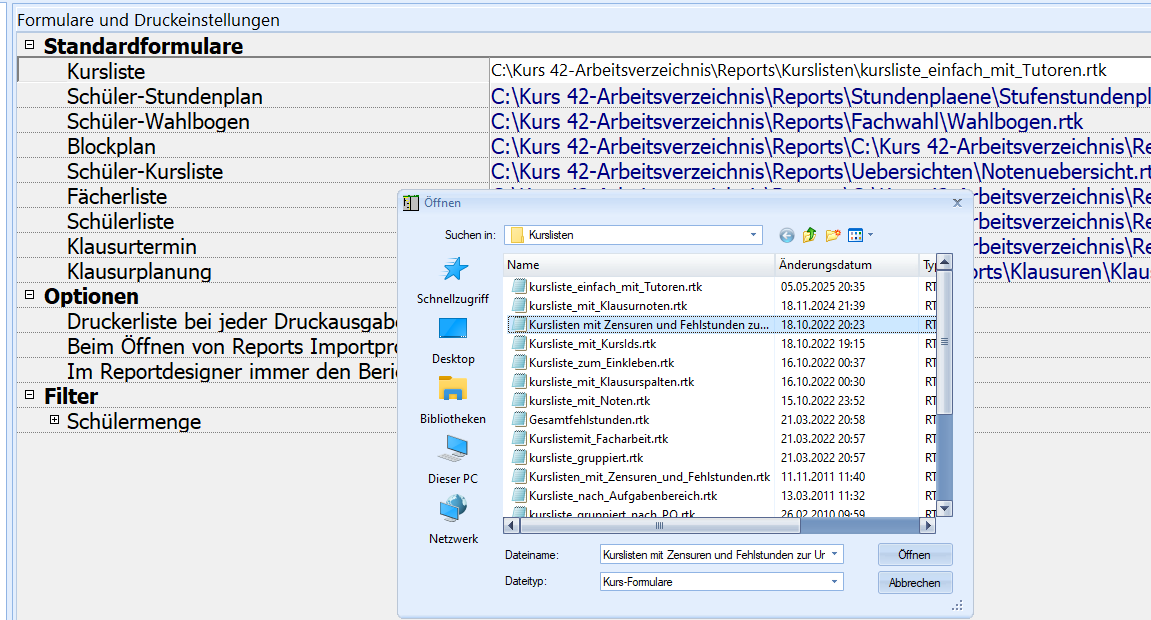This screenshot has width=1151, height=620.
Task: Open the Suchen in folder dropdown
Action: click(x=753, y=236)
